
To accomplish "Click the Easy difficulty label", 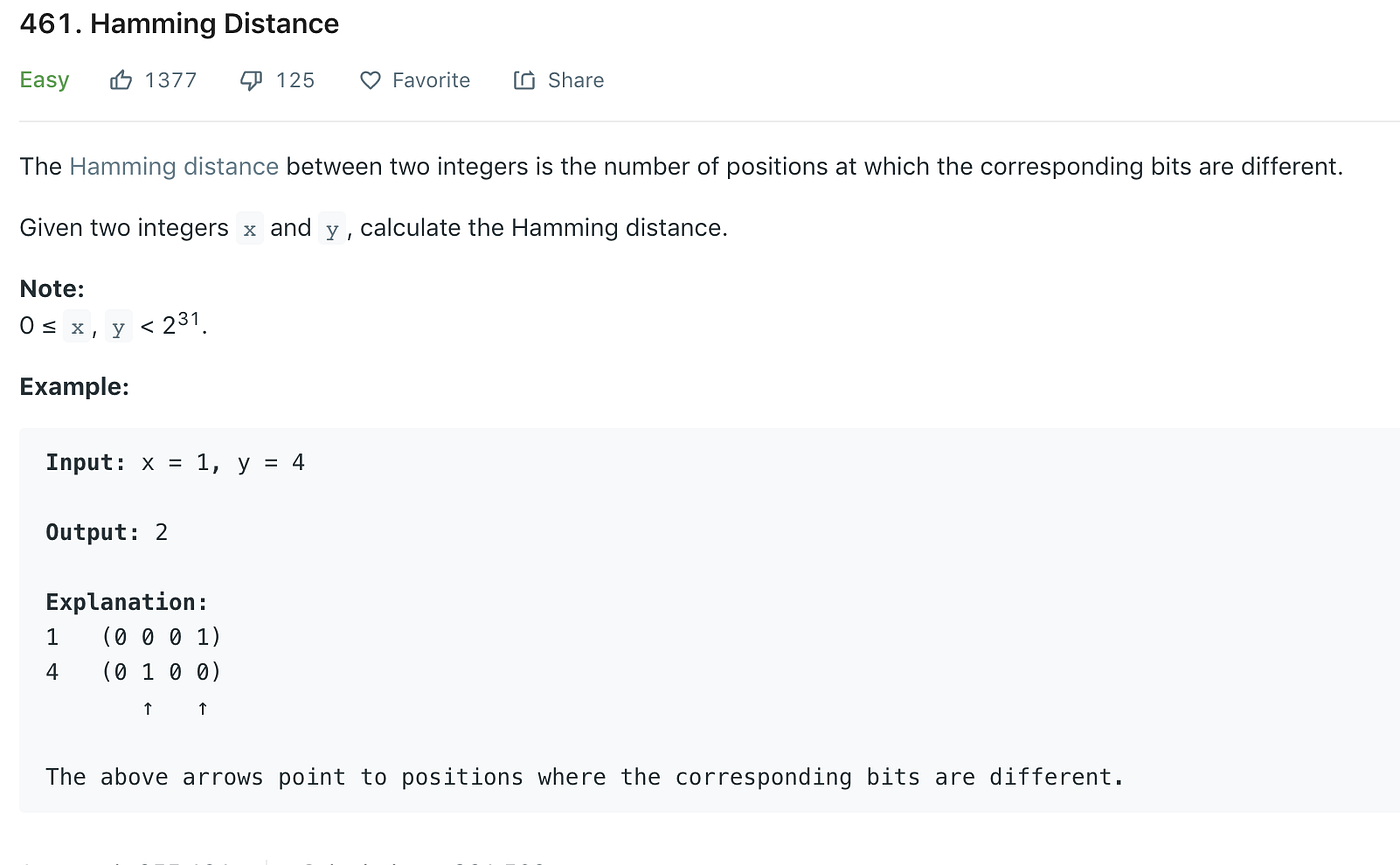I will pos(44,80).
